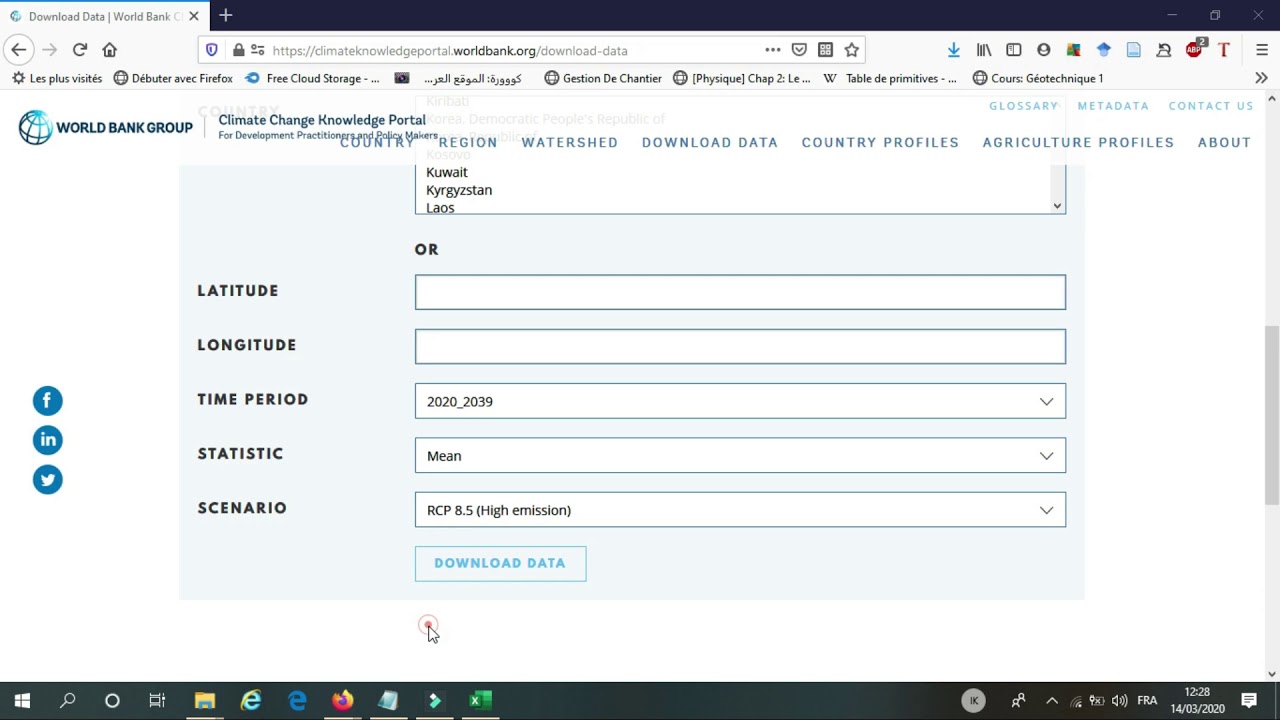
Task: Open the Contact Us link
Action: [1211, 106]
